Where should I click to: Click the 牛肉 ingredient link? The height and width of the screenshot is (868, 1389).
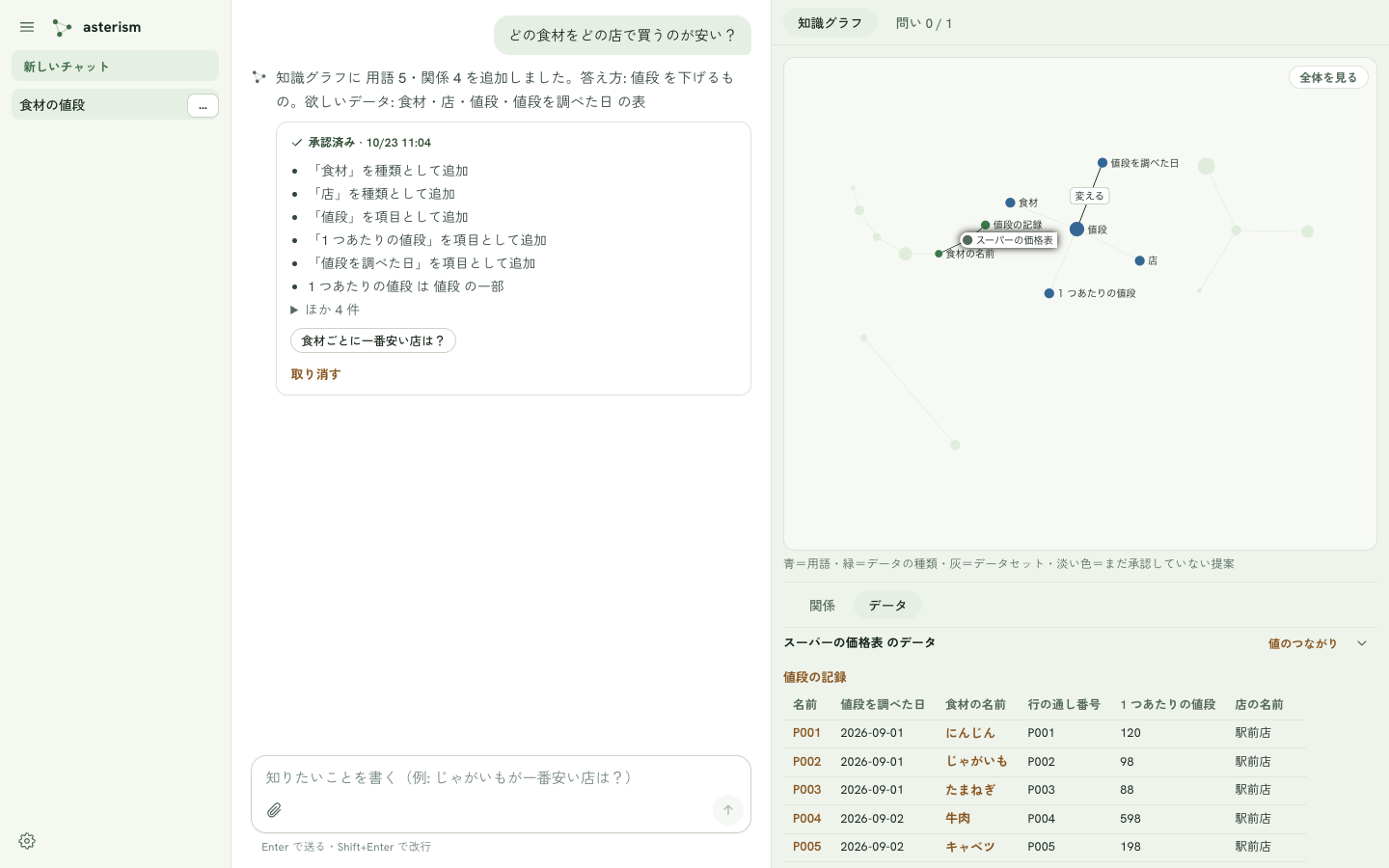pyautogui.click(x=958, y=819)
